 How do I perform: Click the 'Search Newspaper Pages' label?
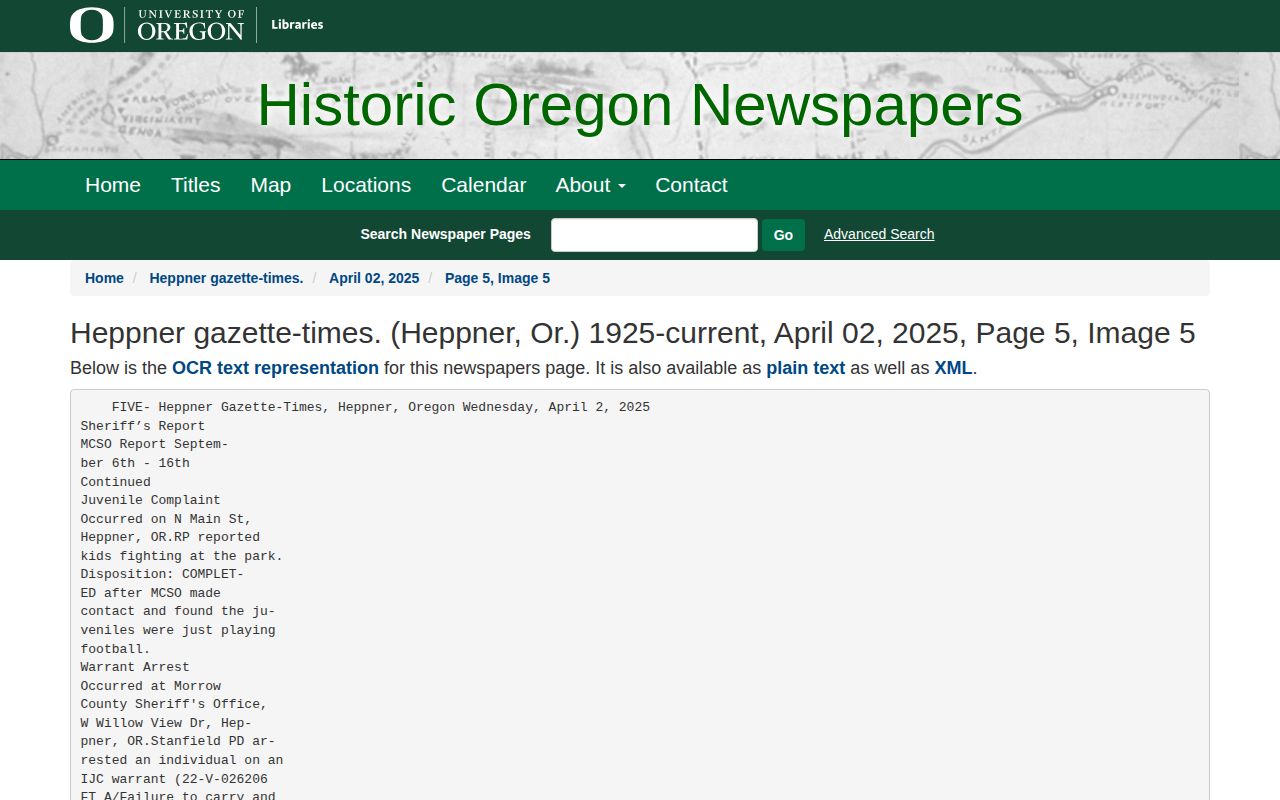click(x=445, y=234)
